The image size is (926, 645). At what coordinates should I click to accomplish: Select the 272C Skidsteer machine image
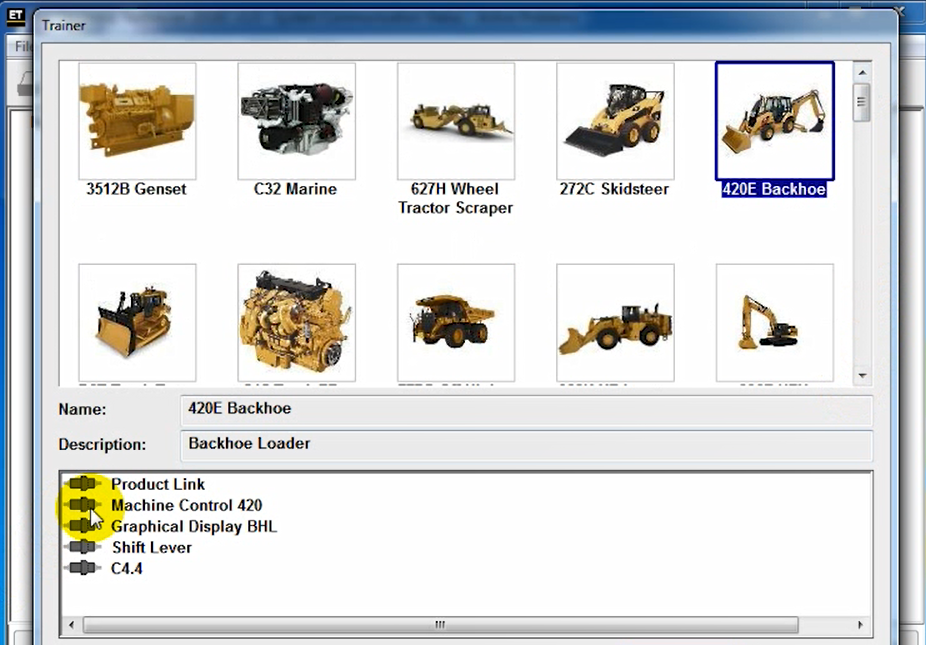tap(615, 121)
